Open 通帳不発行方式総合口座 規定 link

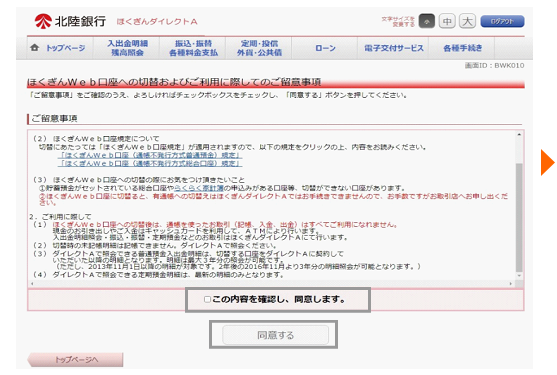tap(150, 163)
